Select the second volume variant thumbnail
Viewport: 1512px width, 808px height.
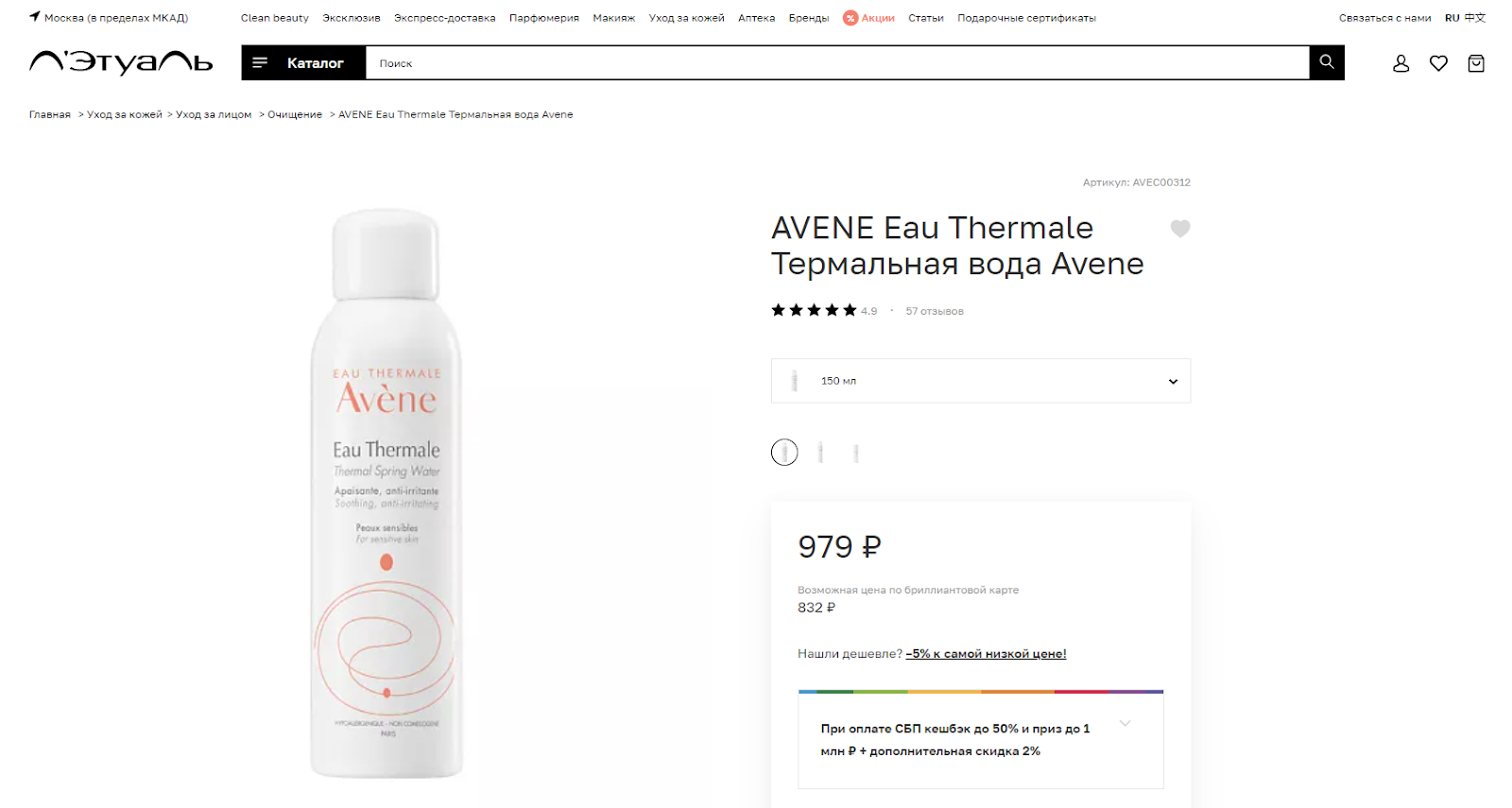click(820, 453)
